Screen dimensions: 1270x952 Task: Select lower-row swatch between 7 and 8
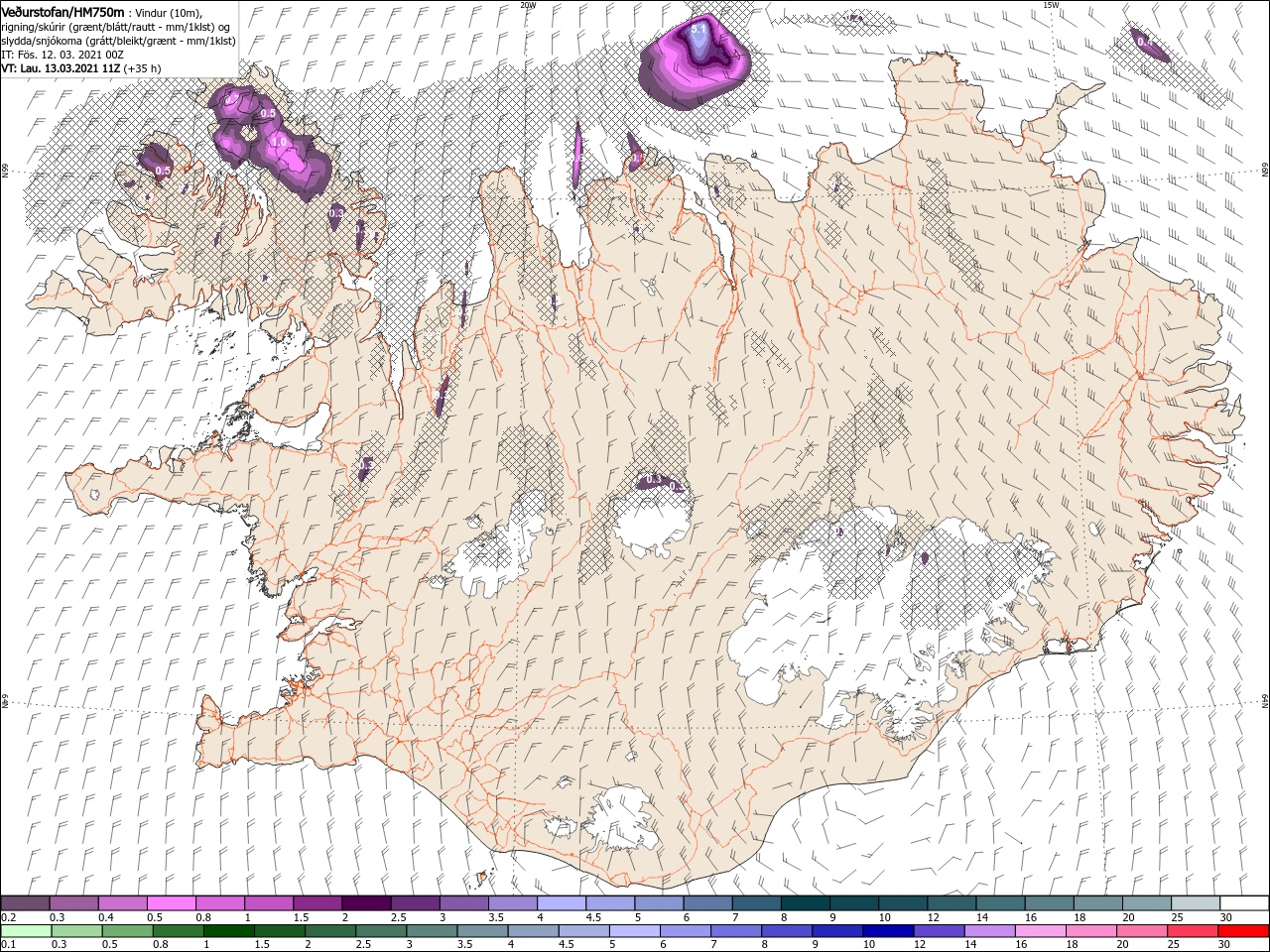[x=736, y=931]
